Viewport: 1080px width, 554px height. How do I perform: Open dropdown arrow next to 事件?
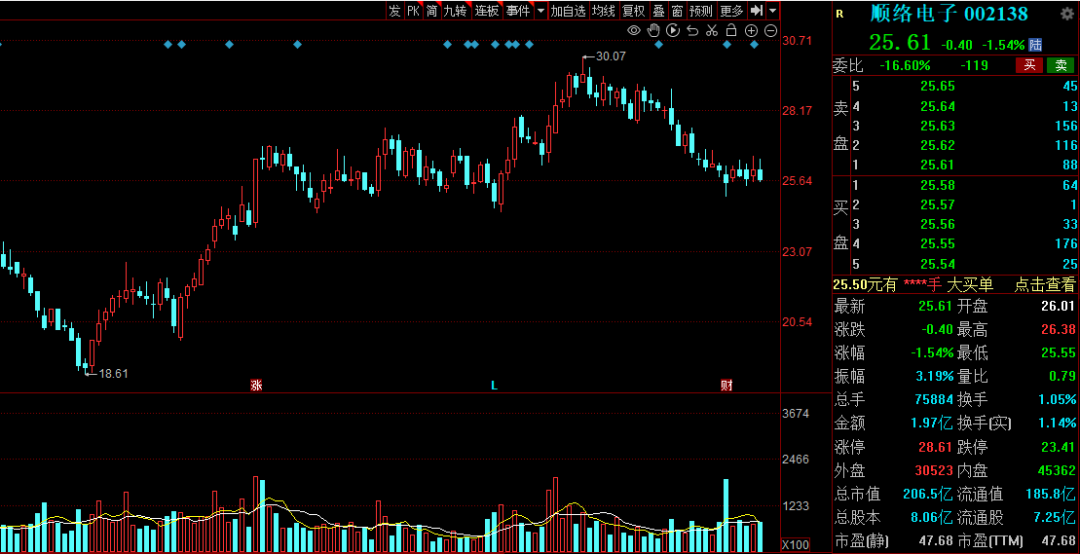[x=541, y=10]
